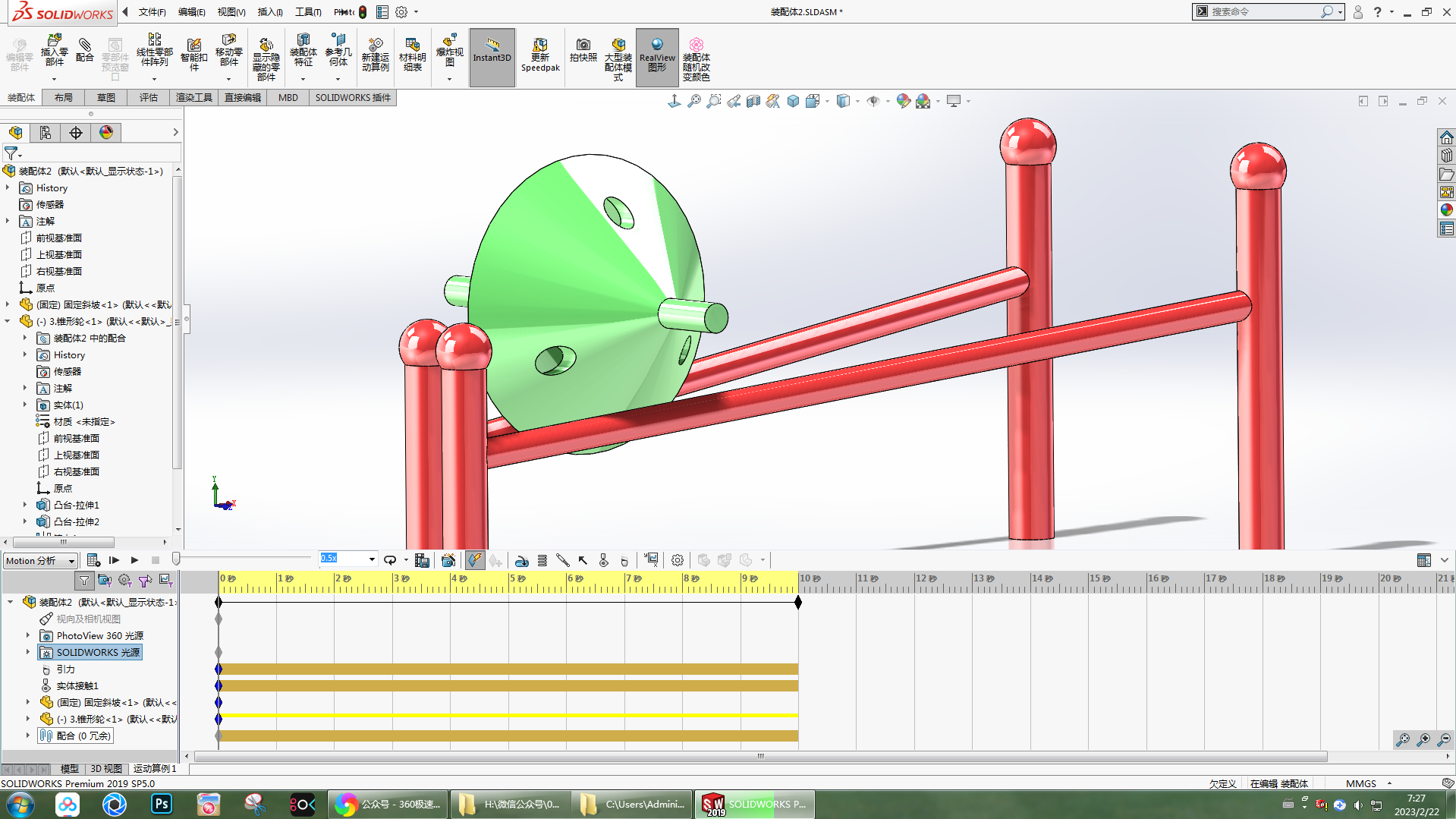Screen dimensions: 1456x819
Task: Toggle the no-filter button in MotionManager tree
Action: tap(84, 581)
